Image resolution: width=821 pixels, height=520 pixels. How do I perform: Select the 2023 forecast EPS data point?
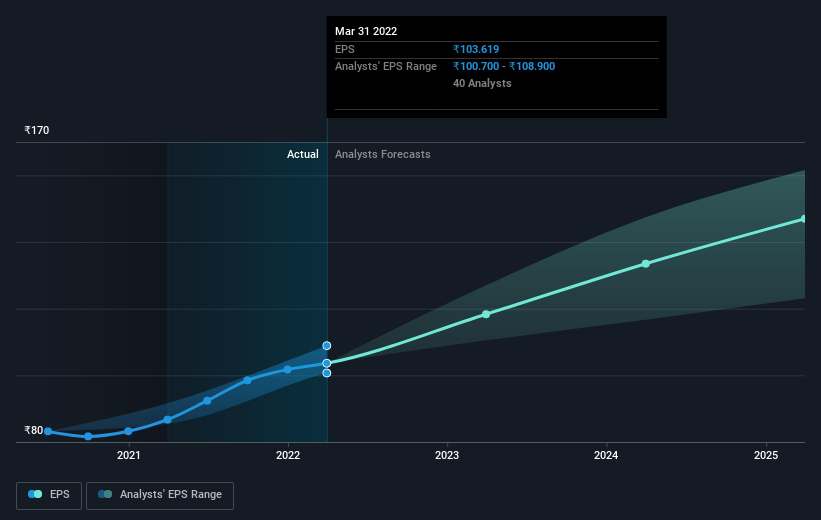[486, 314]
